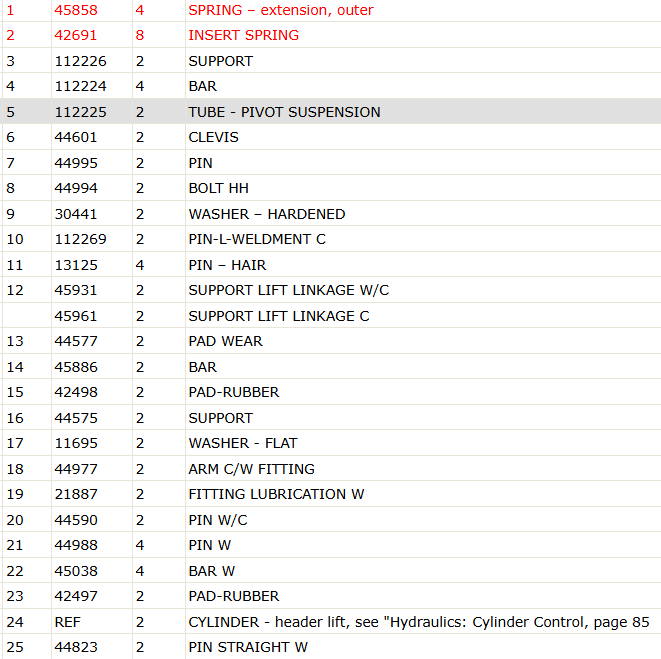This screenshot has width=661, height=659.
Task: Select the PIN – HAIR row
Action: [330, 265]
